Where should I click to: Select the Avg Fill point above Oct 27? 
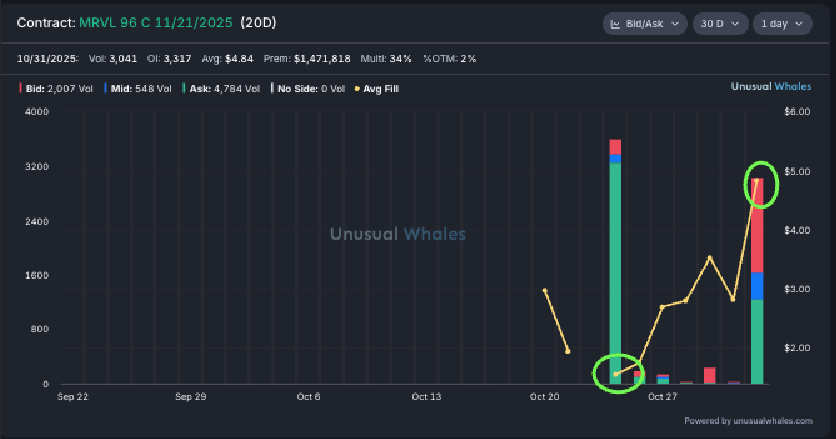pos(662,307)
